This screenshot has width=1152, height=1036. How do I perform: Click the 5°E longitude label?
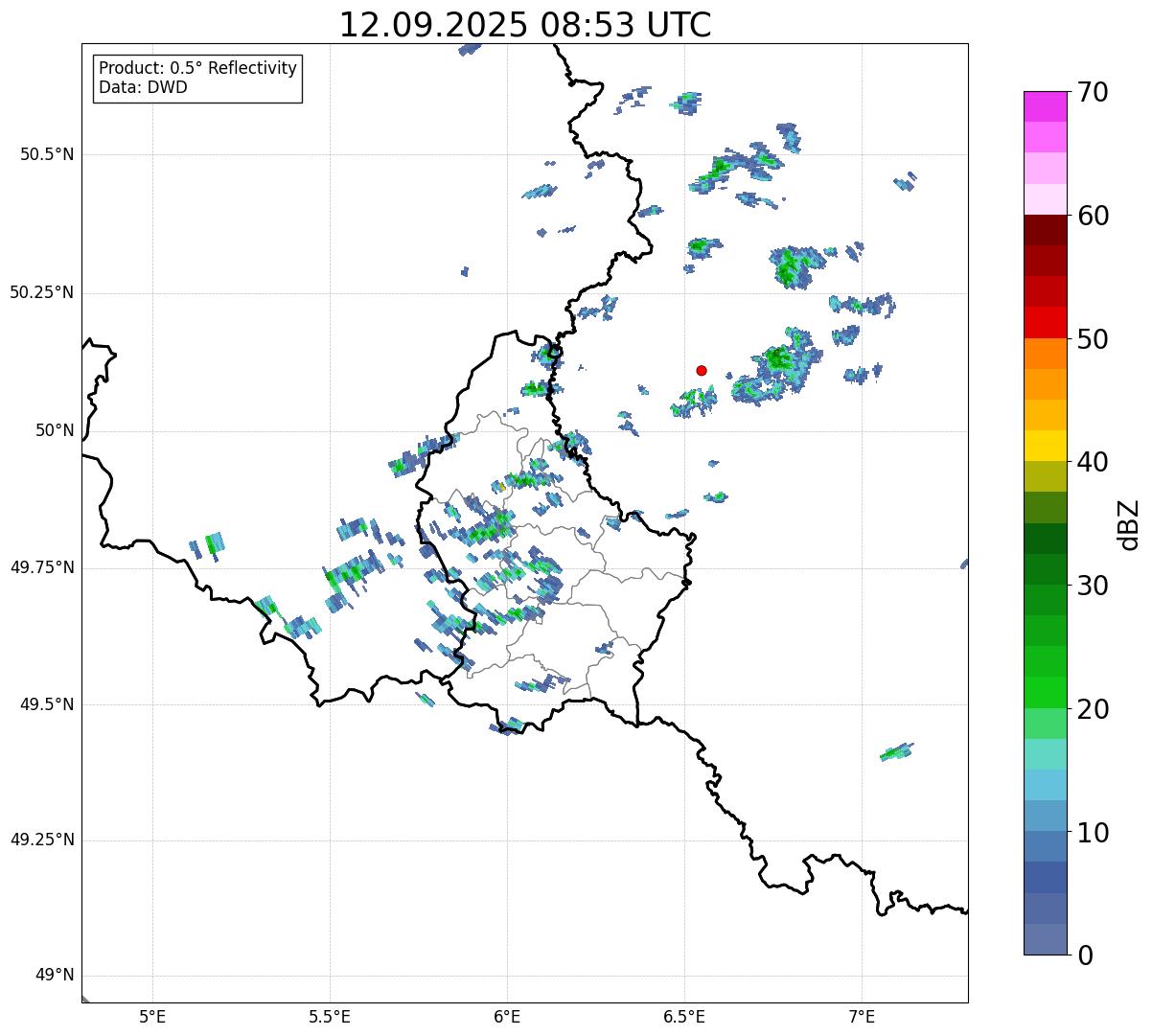click(152, 1016)
